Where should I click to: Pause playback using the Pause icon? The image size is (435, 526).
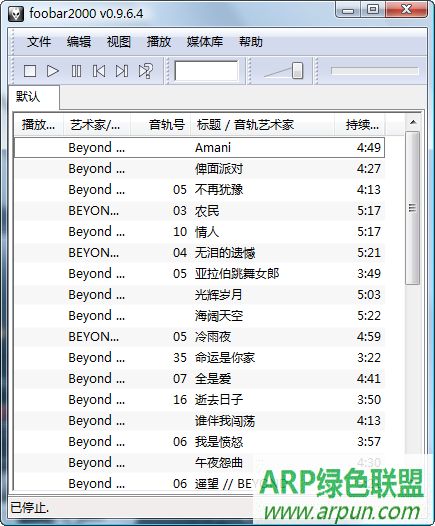click(76, 71)
